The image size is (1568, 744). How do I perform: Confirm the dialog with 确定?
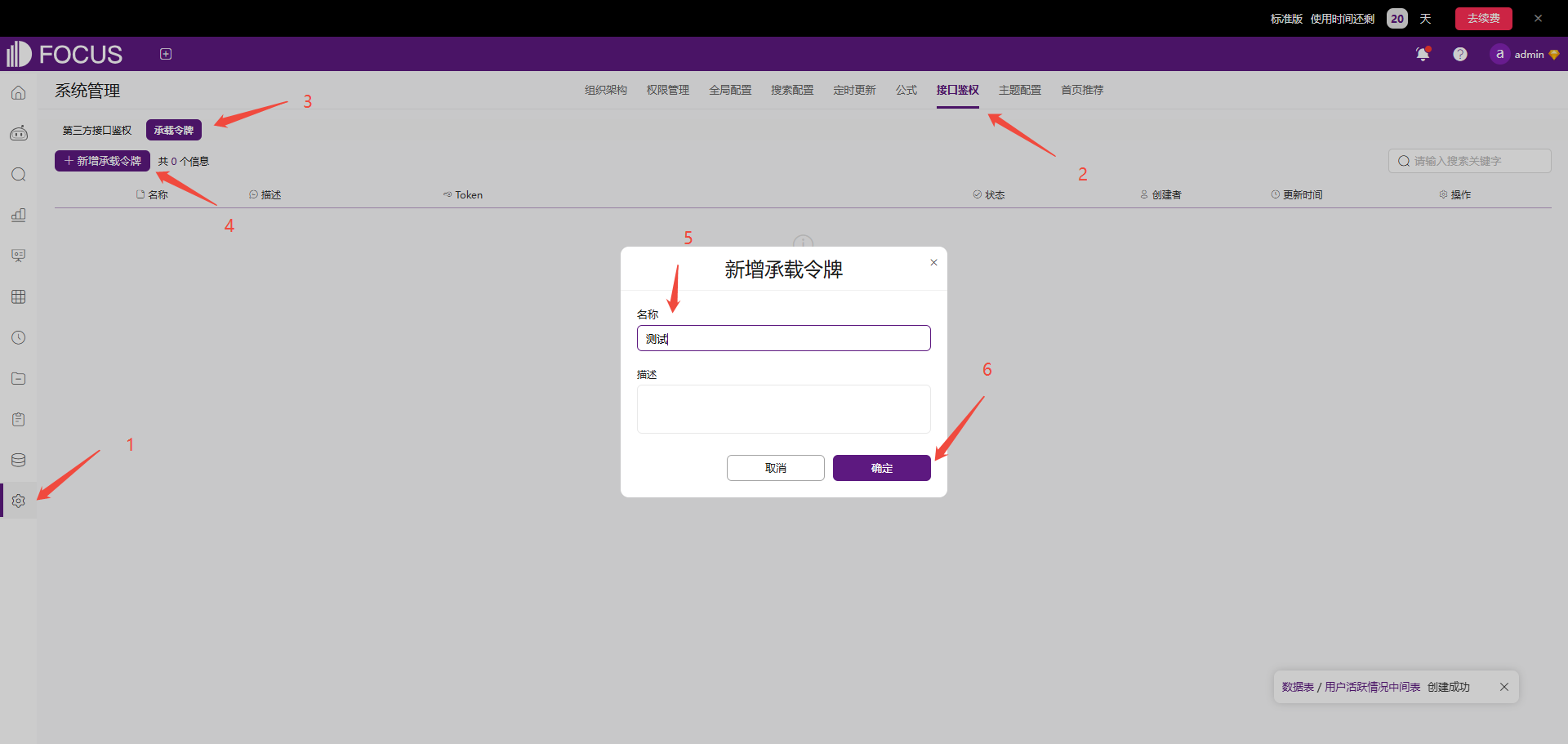pyautogui.click(x=882, y=468)
